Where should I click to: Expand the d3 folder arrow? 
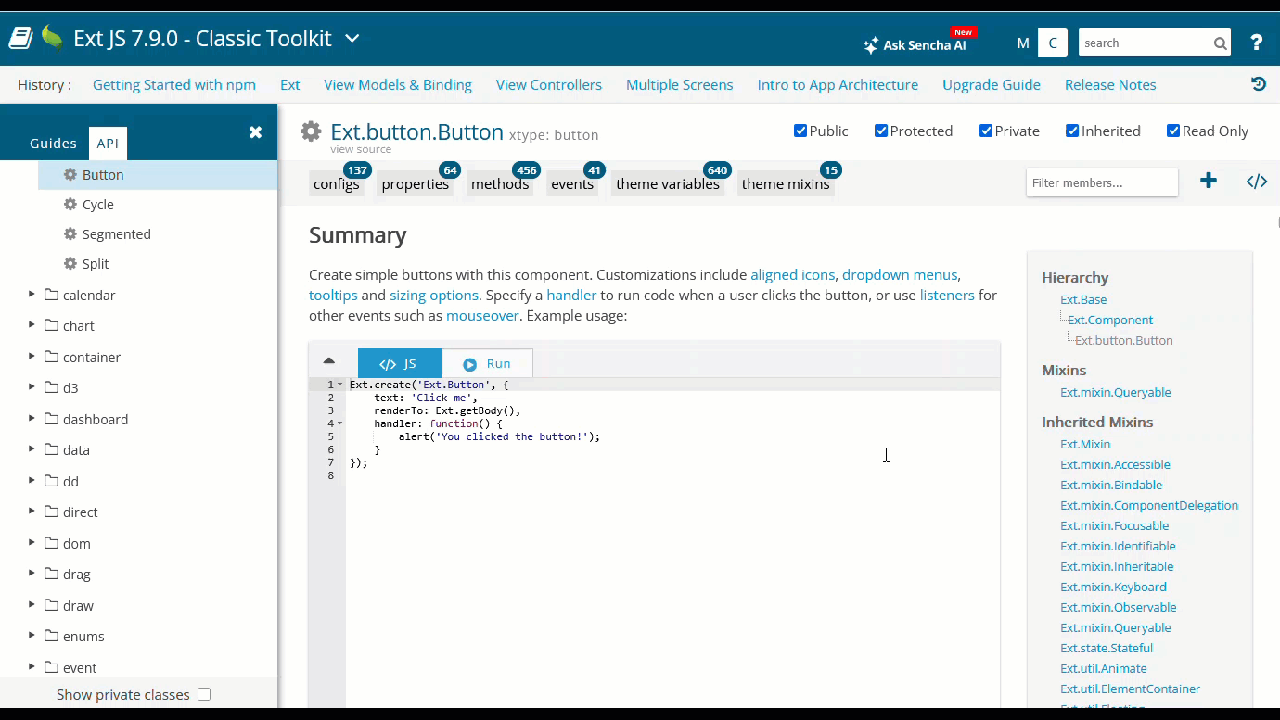pos(31,387)
